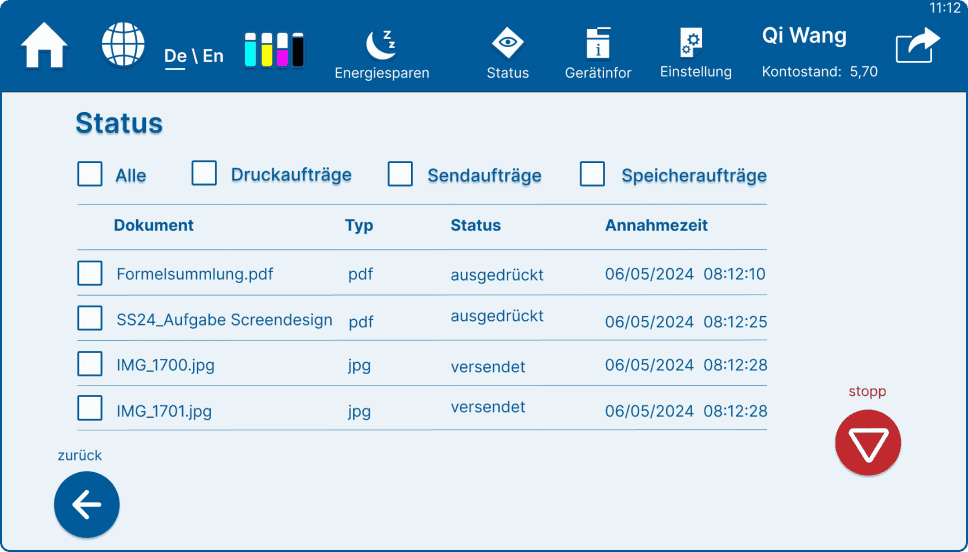Go back with the zurück arrow button
The image size is (968, 552).
click(x=86, y=504)
